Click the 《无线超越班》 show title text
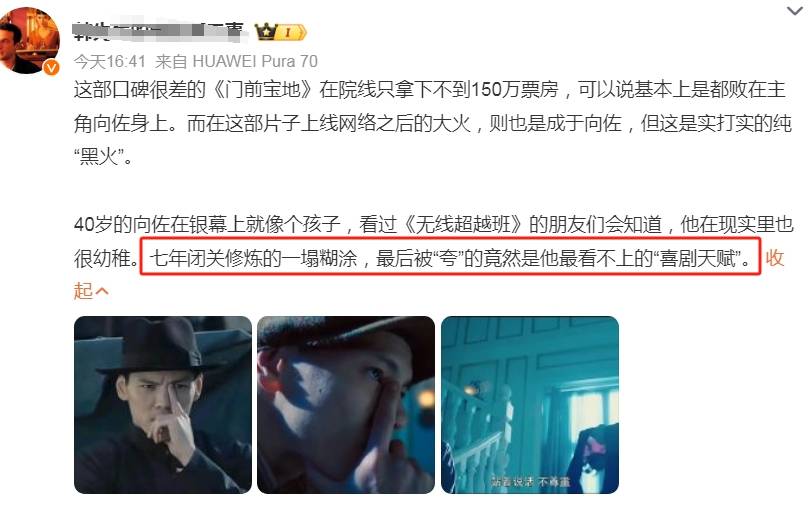Viewport: 811px width, 518px height. tap(462, 224)
